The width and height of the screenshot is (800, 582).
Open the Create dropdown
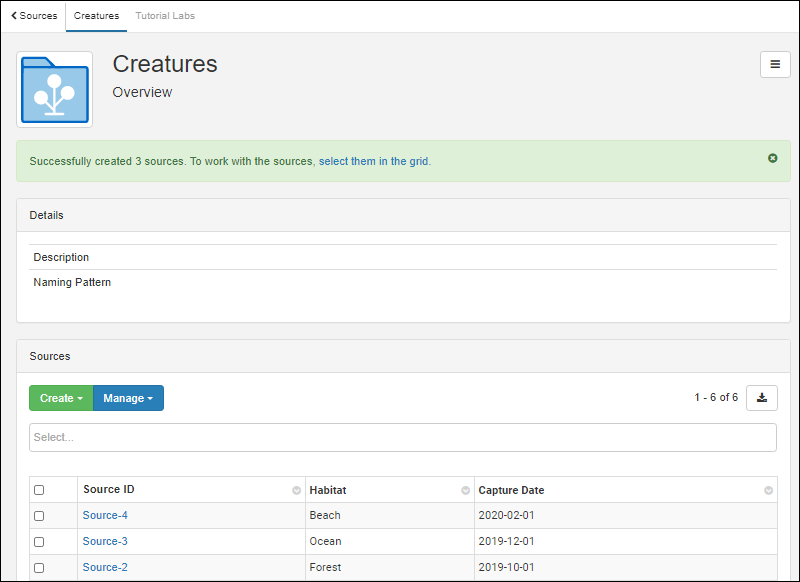tap(60, 397)
